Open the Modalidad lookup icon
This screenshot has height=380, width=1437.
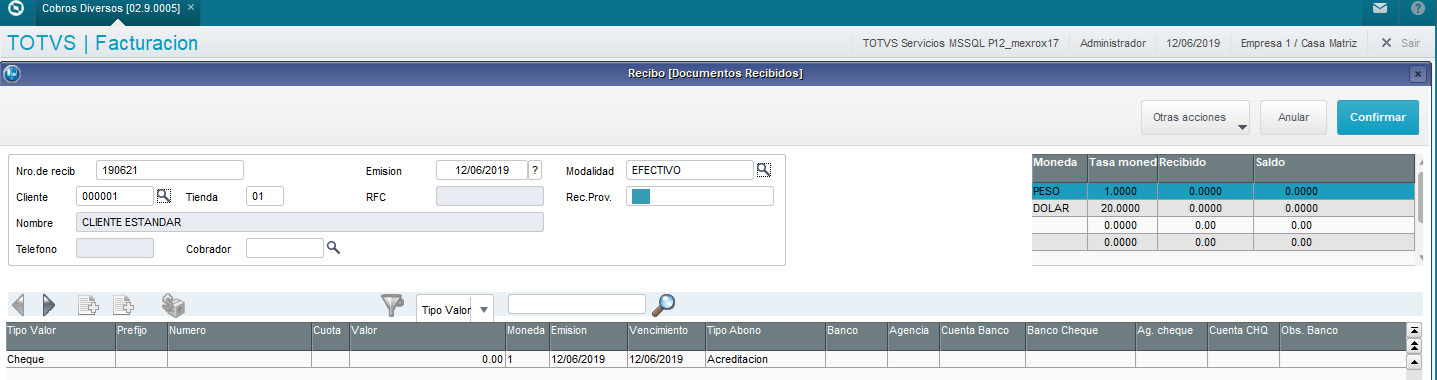(764, 170)
